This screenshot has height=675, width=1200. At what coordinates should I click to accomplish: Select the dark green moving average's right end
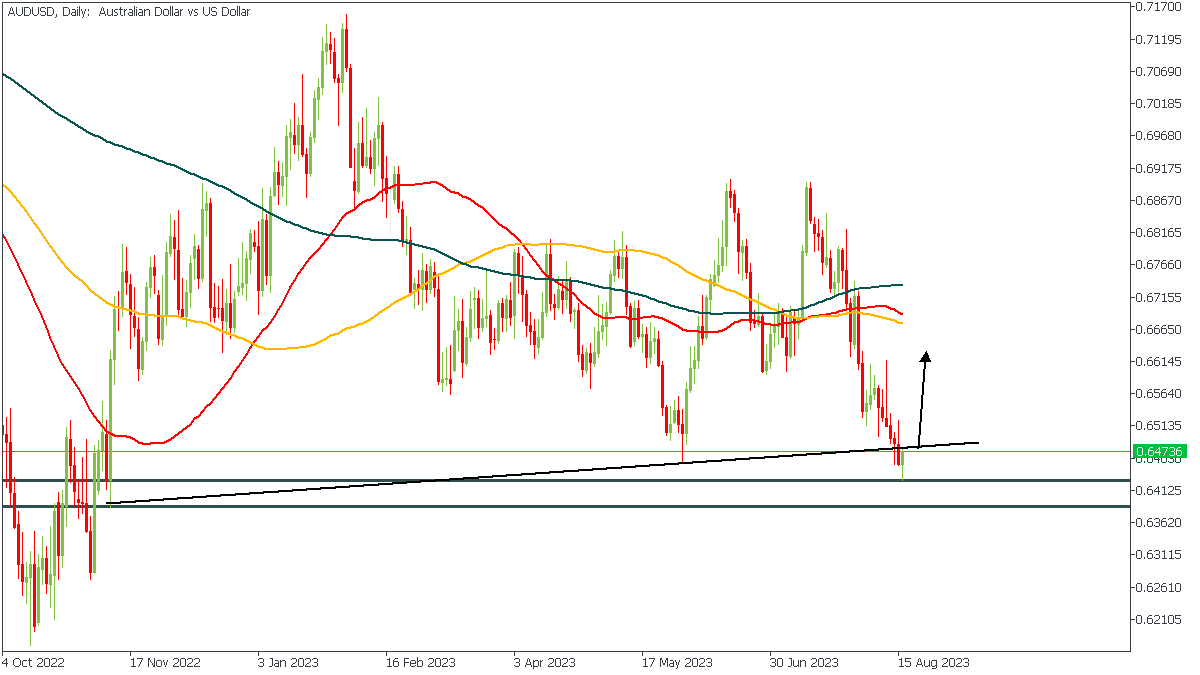tap(901, 285)
